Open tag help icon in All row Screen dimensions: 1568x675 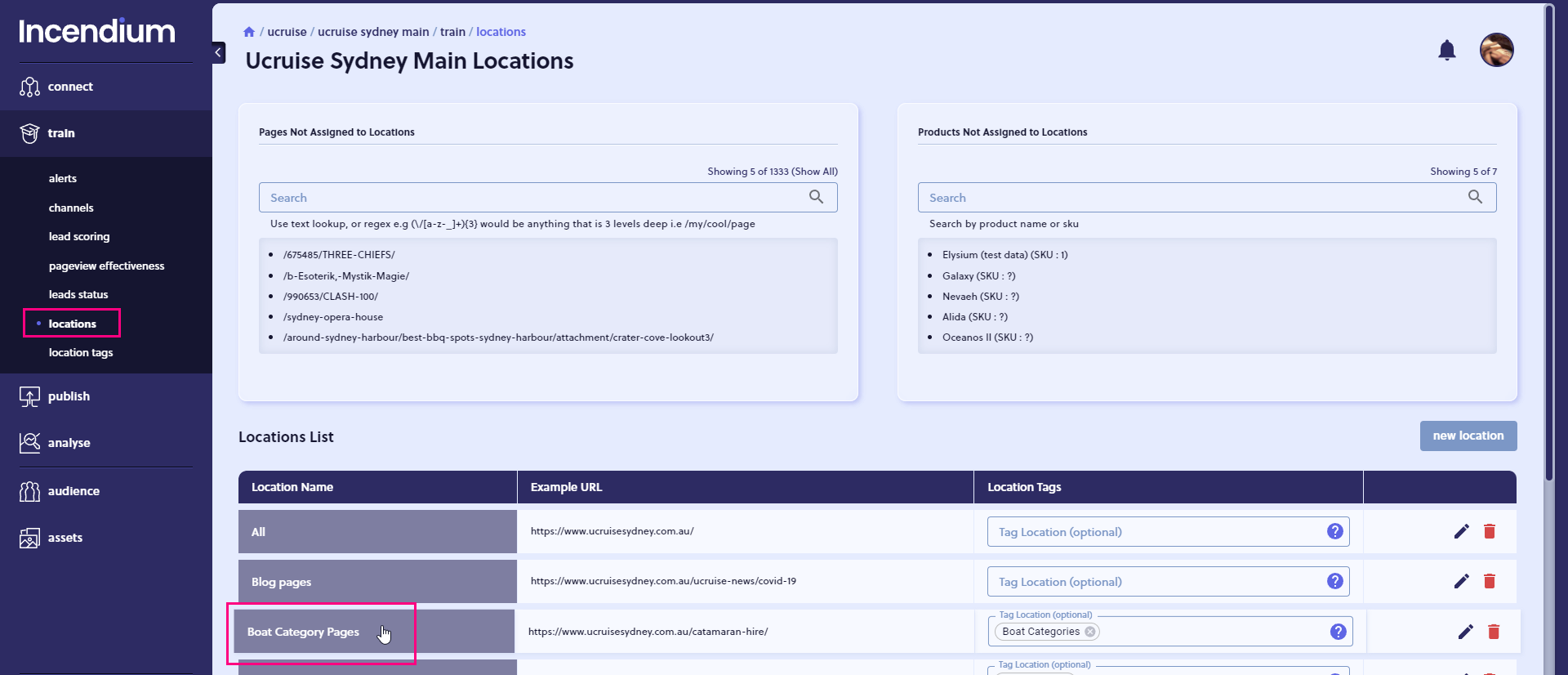click(x=1334, y=531)
